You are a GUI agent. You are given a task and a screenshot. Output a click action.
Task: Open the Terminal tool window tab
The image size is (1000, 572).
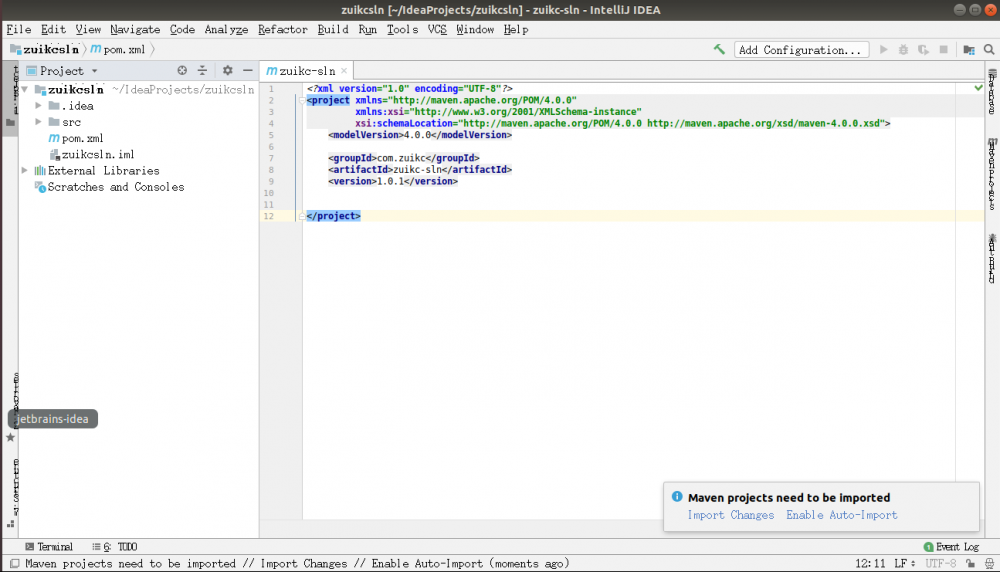tap(48, 547)
